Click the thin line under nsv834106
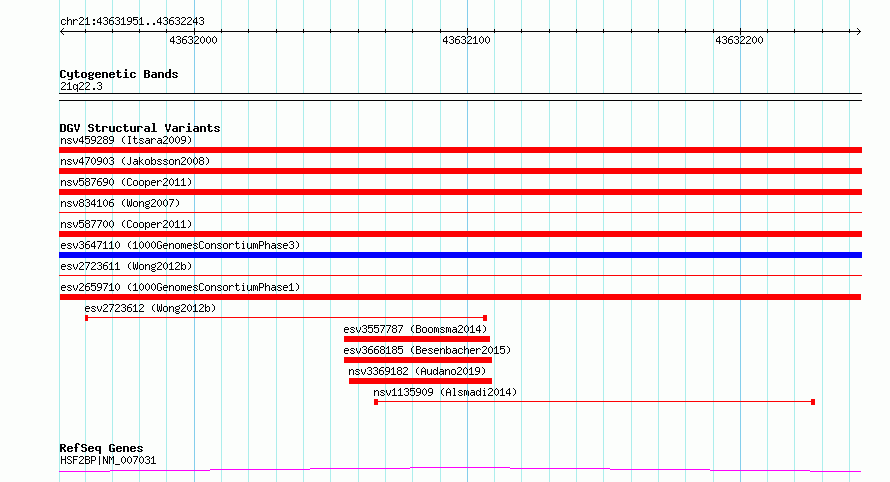This screenshot has width=890, height=482. 460,213
